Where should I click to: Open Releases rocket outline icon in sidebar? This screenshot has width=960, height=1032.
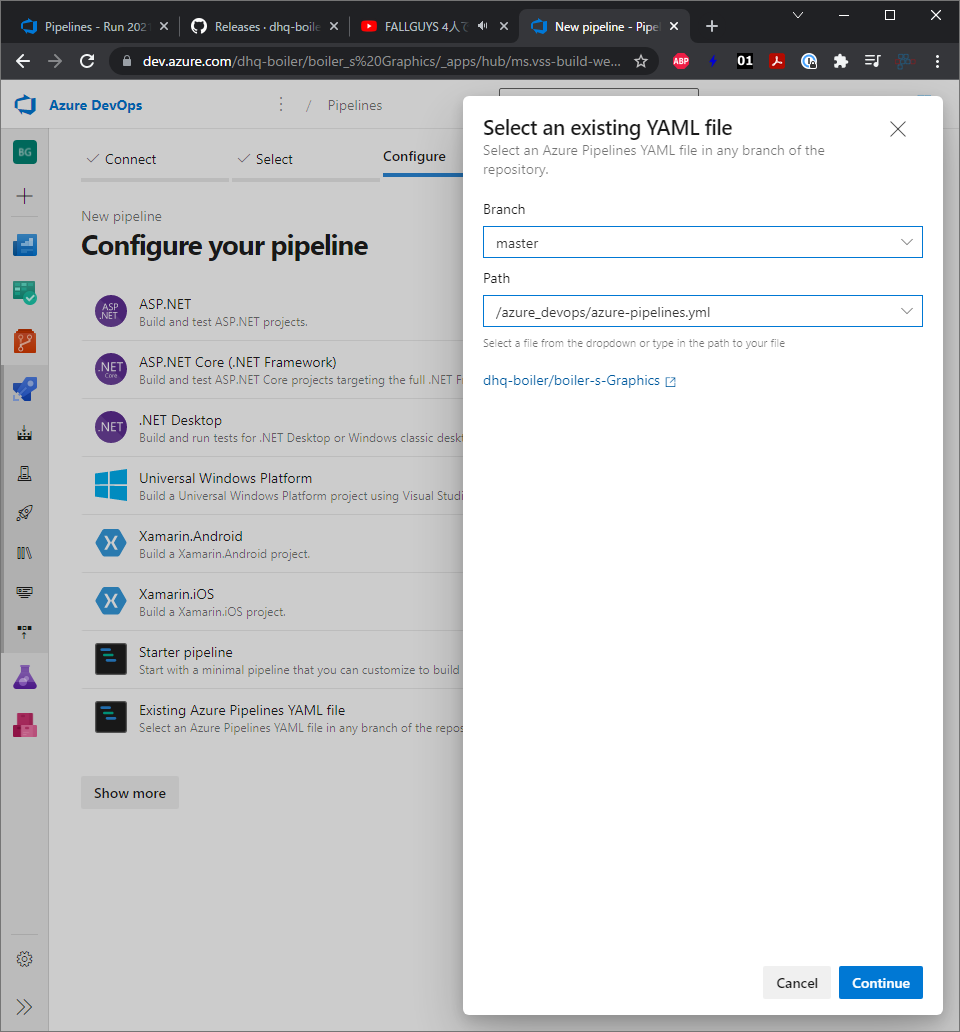pyautogui.click(x=24, y=512)
